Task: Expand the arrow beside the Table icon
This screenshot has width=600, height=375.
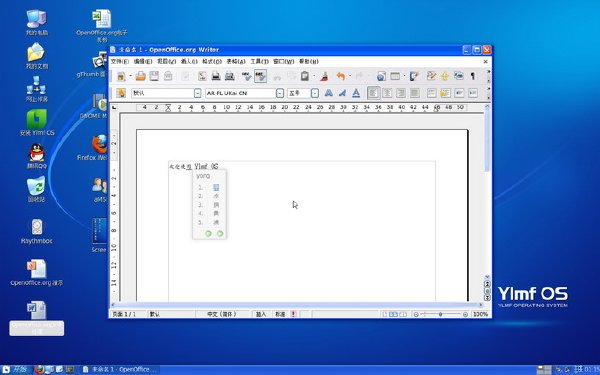Action: coord(404,76)
